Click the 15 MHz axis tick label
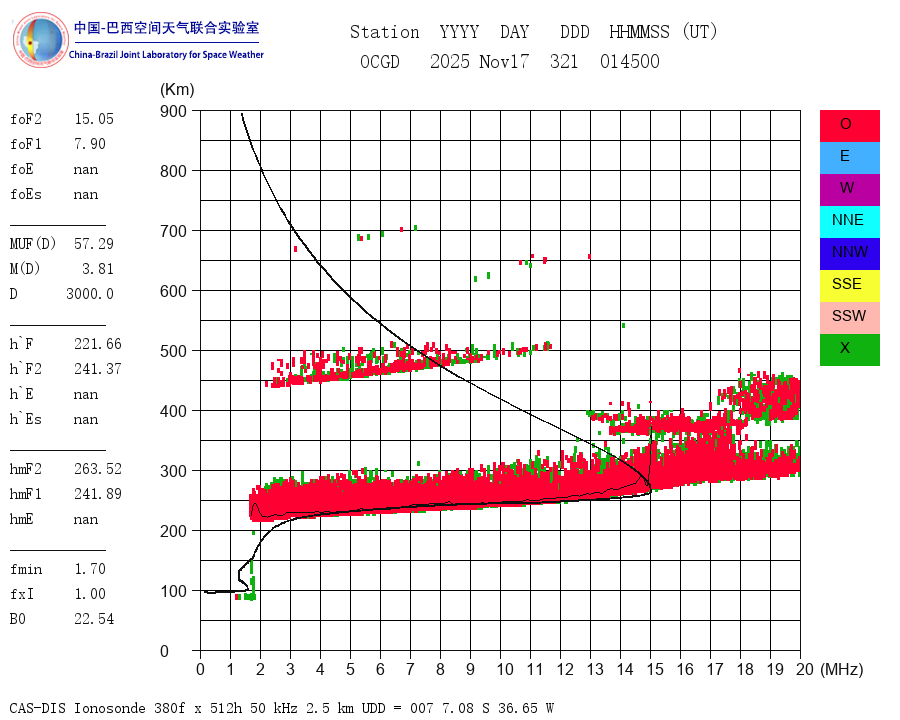900x720 pixels. (655, 669)
